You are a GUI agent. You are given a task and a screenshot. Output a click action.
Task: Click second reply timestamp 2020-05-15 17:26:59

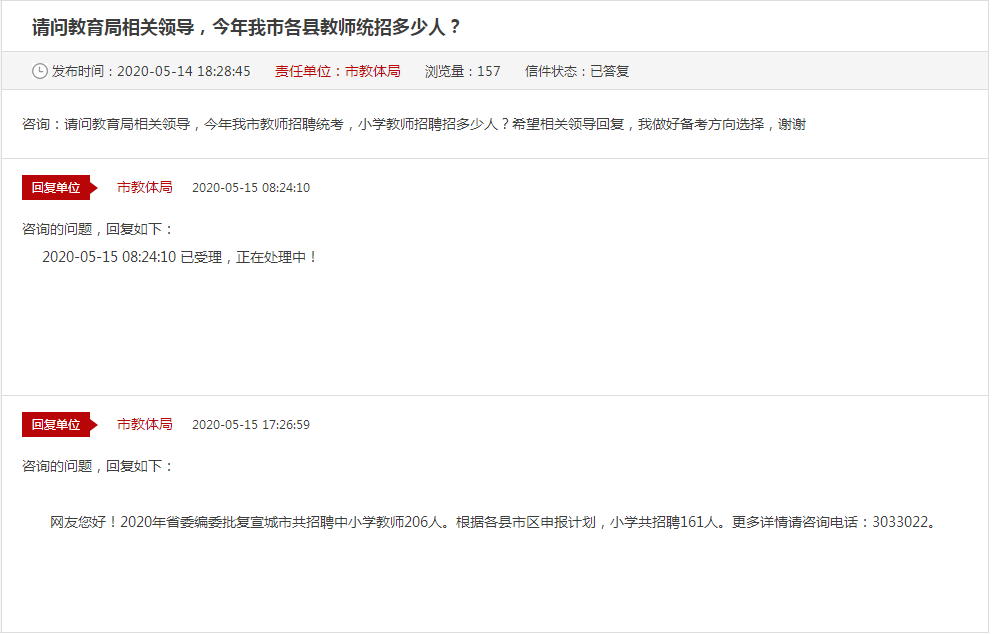[x=251, y=425]
